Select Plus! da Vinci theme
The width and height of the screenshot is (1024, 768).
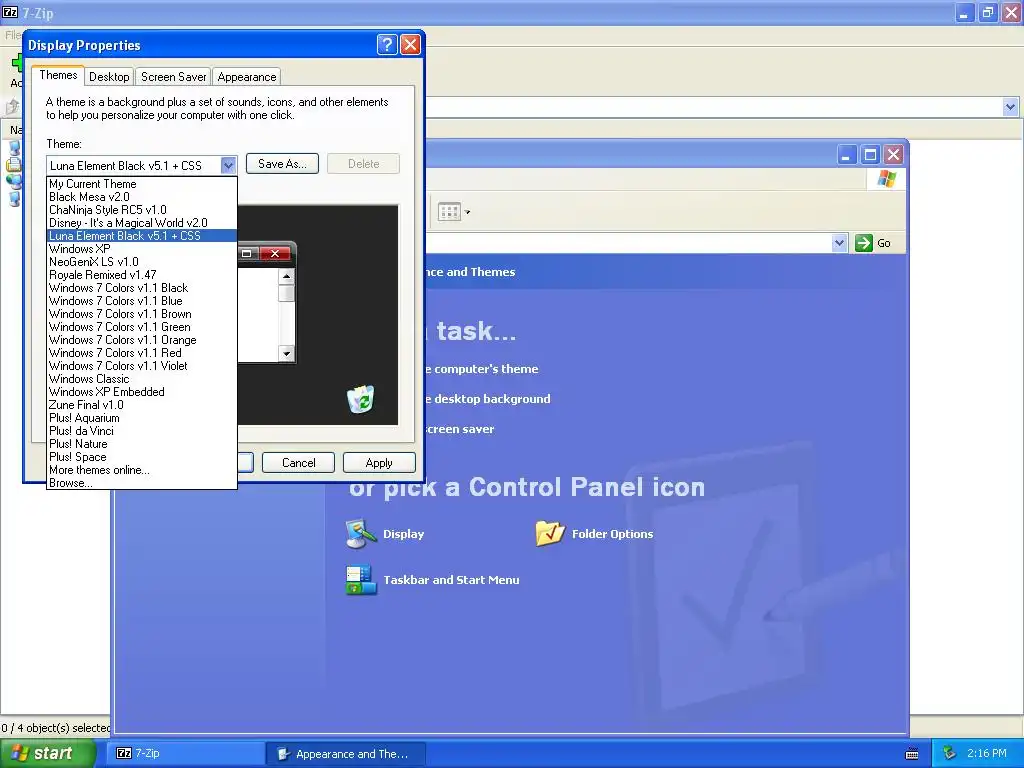142,431
